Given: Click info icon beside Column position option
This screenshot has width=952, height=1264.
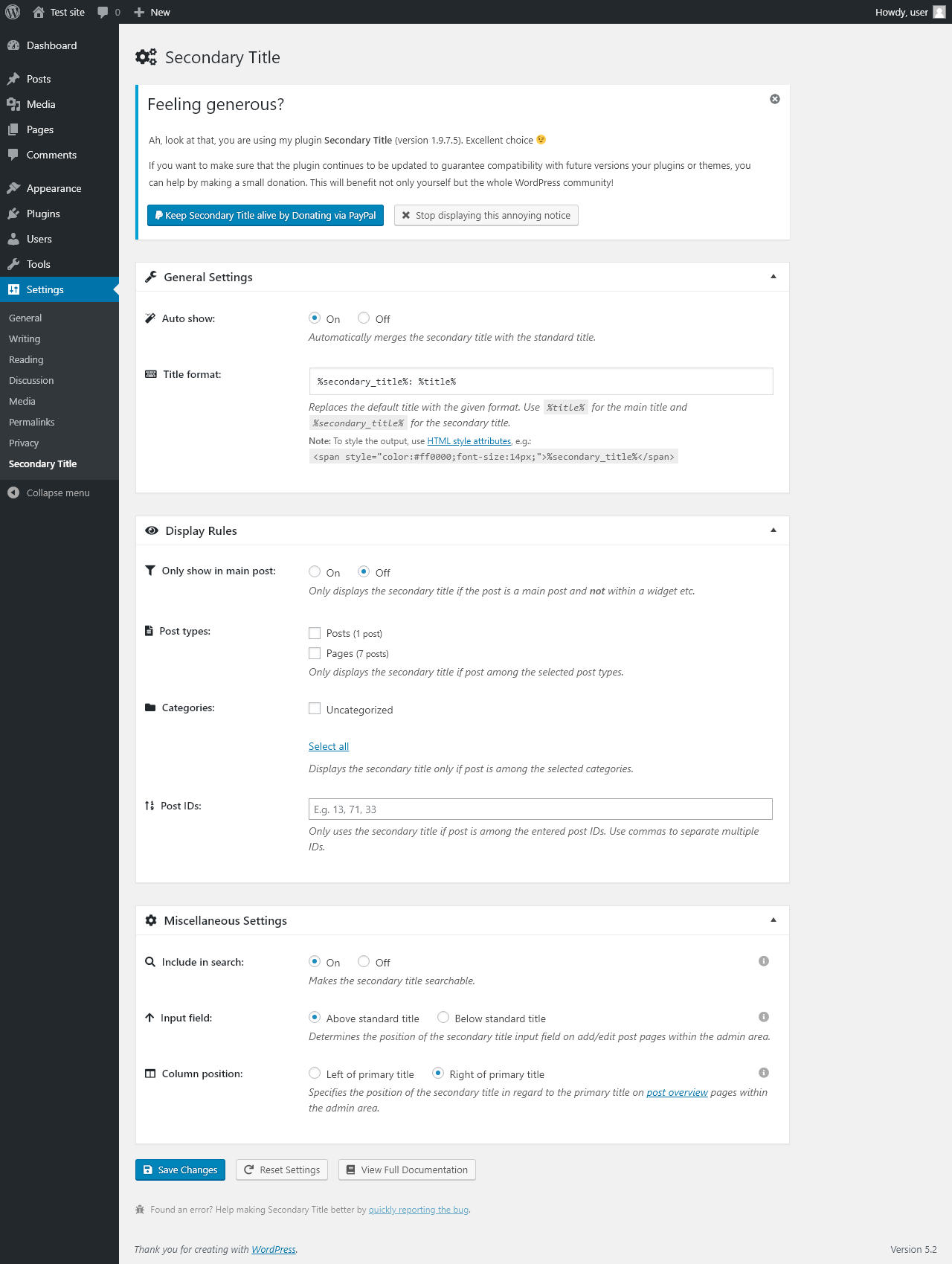Looking at the screenshot, I should click(764, 1073).
